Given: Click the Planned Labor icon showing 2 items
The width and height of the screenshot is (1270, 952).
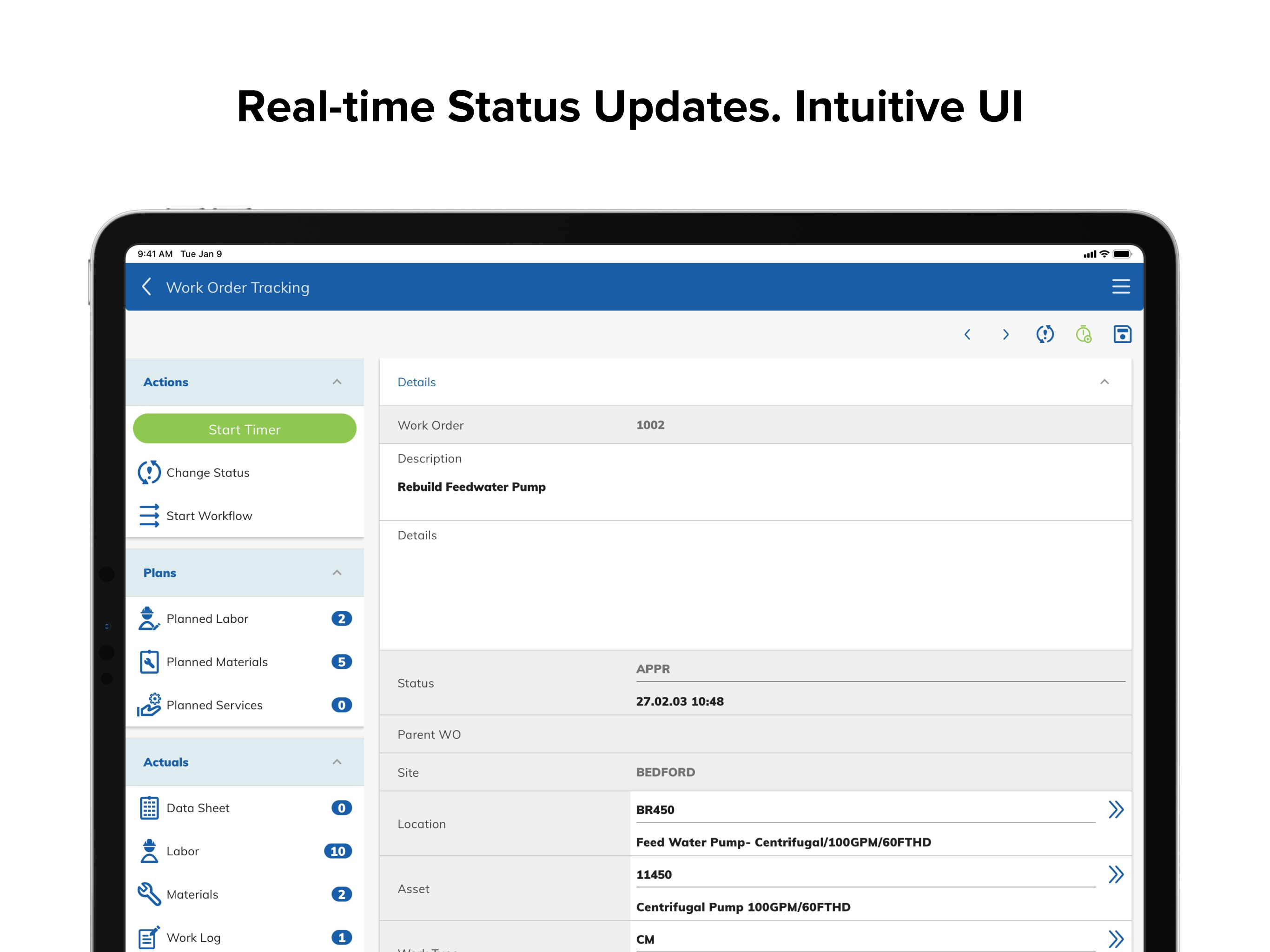Looking at the screenshot, I should (149, 618).
